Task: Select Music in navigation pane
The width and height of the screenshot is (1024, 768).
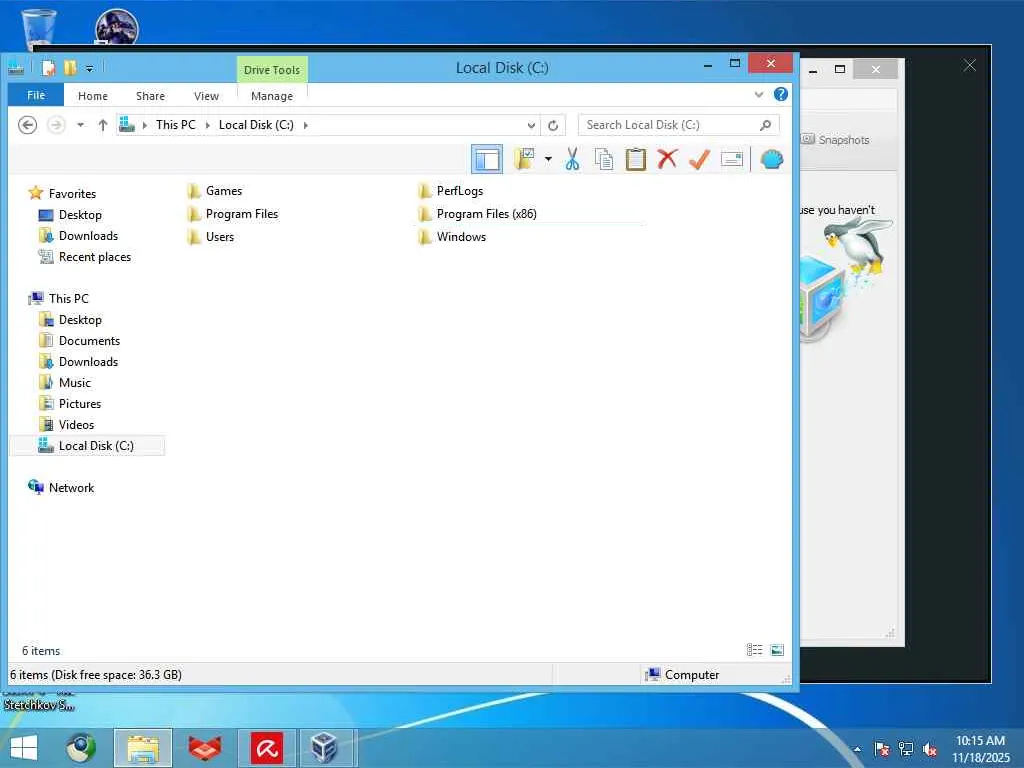Action: tap(65, 383)
